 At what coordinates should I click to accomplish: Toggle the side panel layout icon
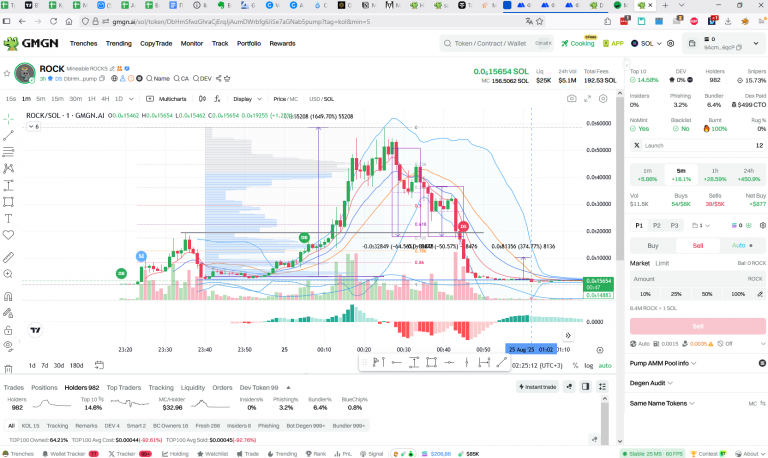(585, 387)
